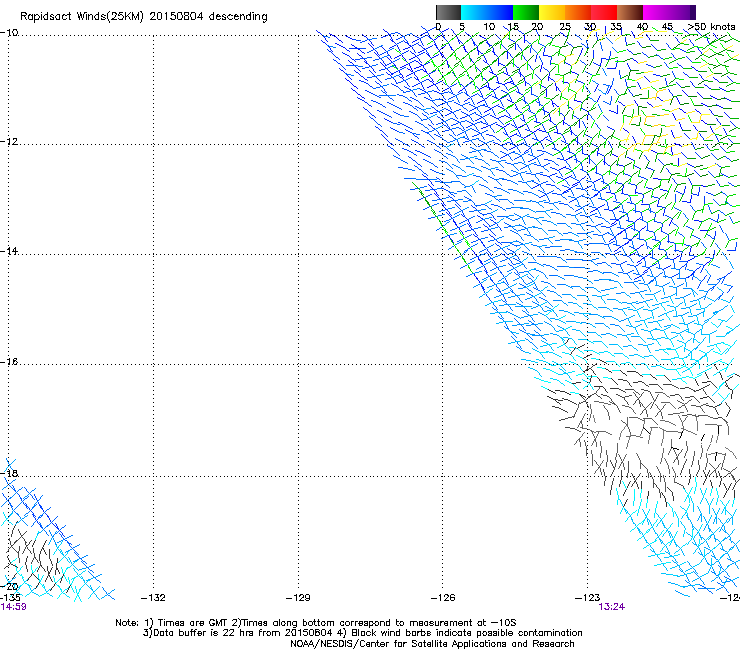Screen dimensions: 740x650
Task: Click the -135 longitude axis label
Action: (x=10, y=598)
